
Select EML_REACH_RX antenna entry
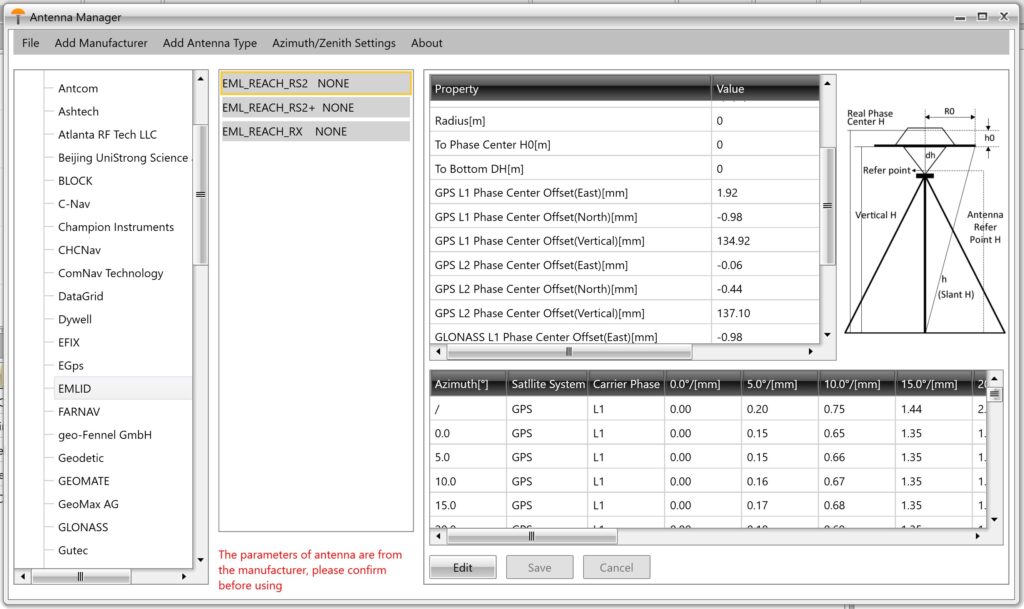coord(284,131)
